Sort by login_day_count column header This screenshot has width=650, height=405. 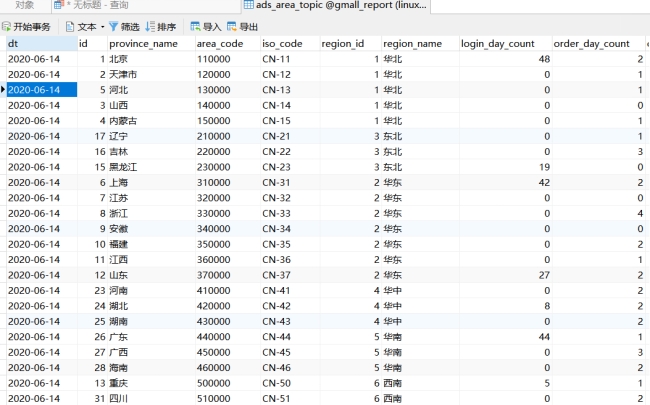(x=503, y=44)
